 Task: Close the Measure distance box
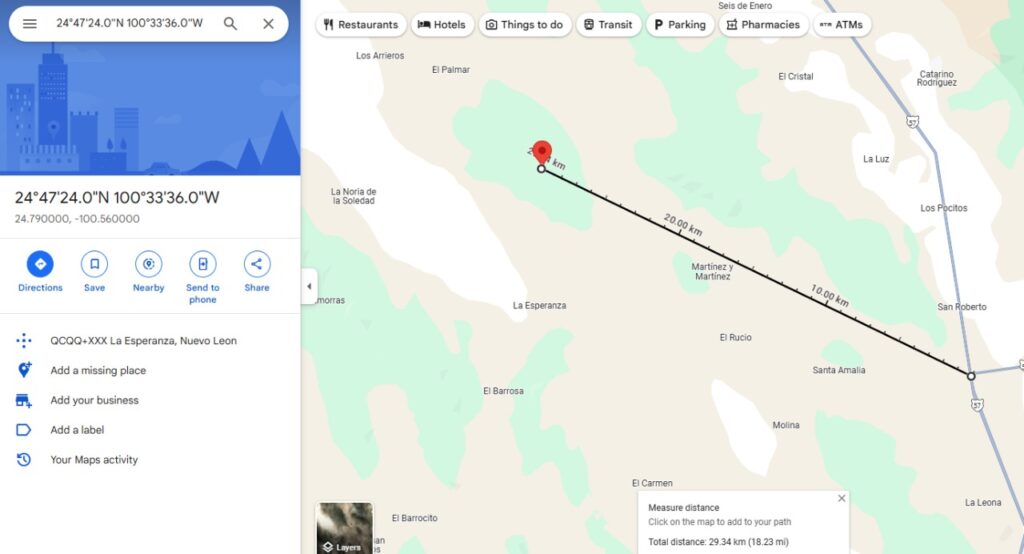[842, 498]
